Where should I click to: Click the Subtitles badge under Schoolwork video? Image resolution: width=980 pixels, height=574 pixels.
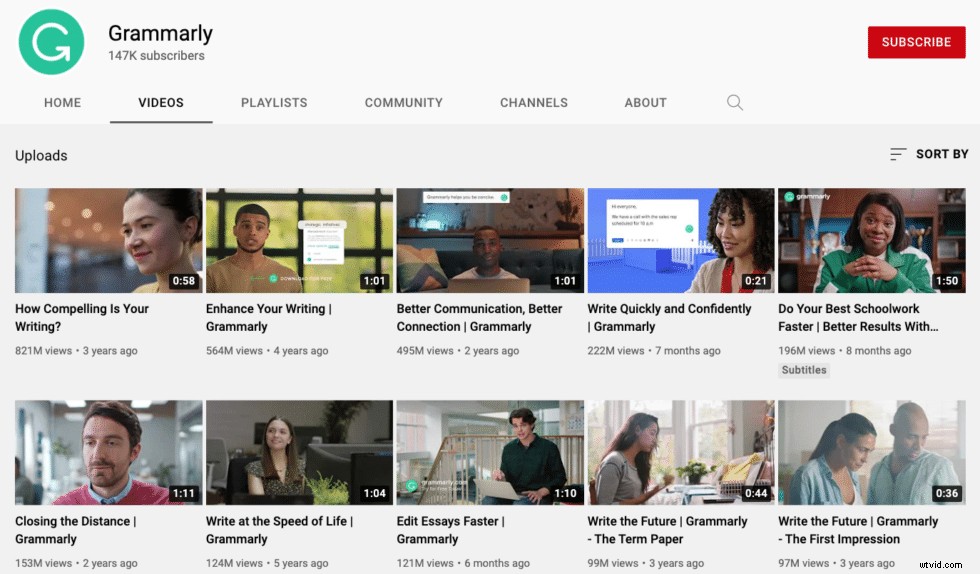tap(804, 370)
